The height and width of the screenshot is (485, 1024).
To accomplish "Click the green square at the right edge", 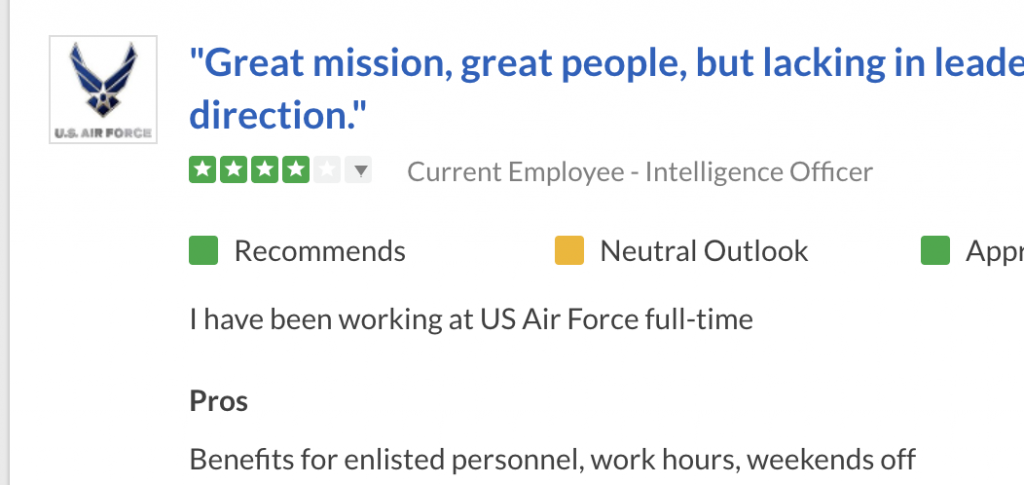I will [935, 251].
